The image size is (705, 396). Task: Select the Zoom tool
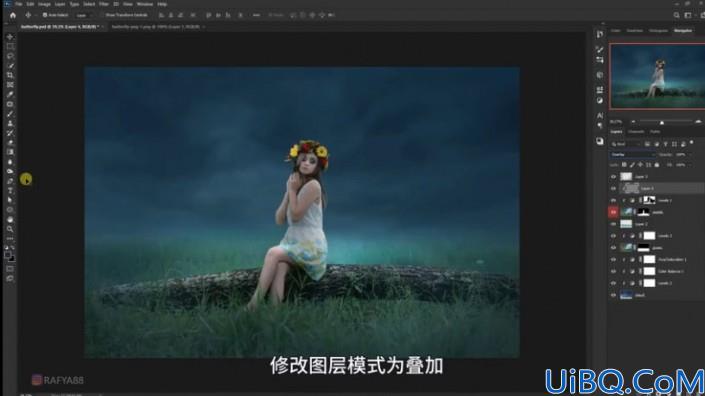pos(10,229)
